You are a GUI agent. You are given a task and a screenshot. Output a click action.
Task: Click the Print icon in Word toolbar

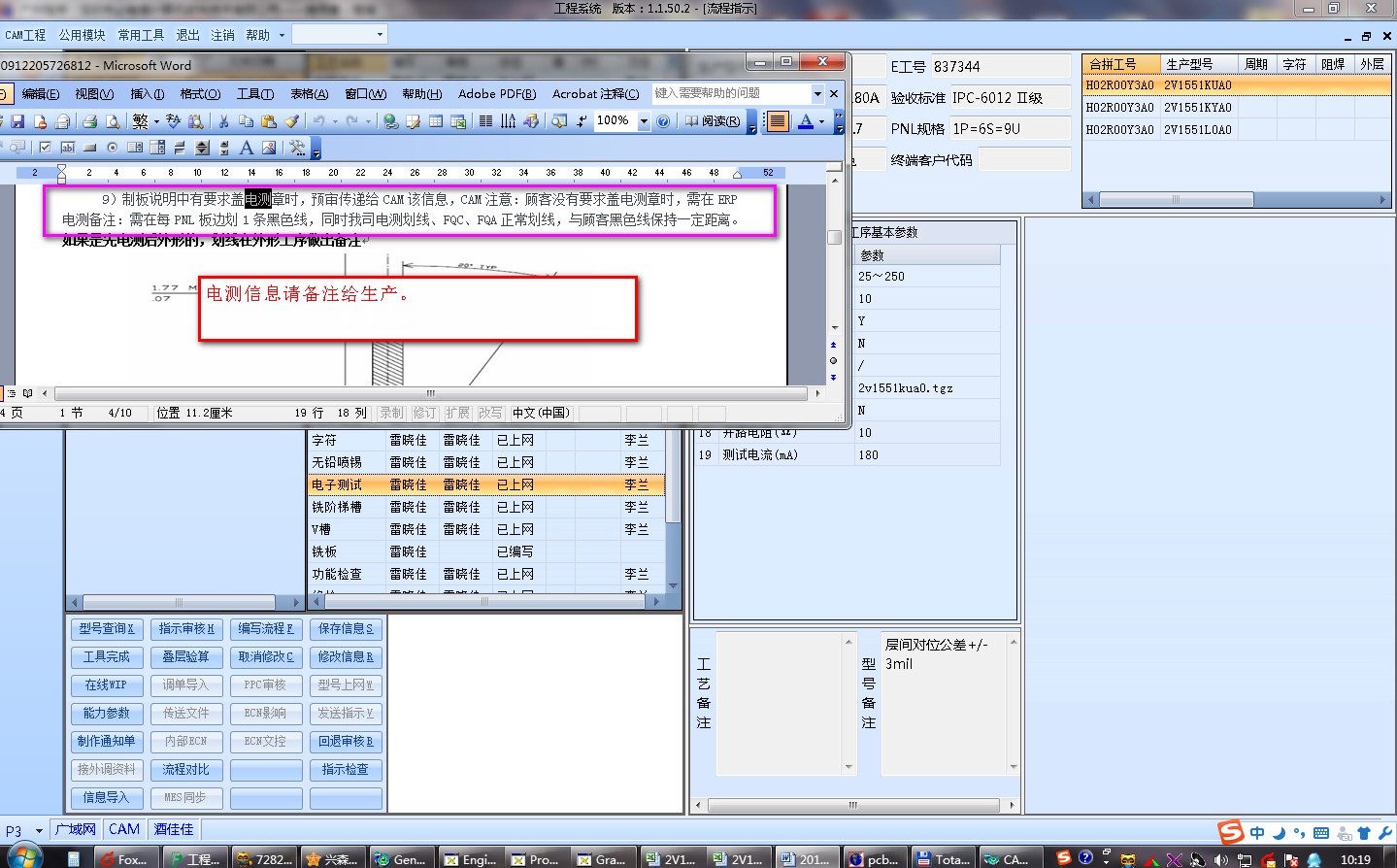(x=89, y=121)
